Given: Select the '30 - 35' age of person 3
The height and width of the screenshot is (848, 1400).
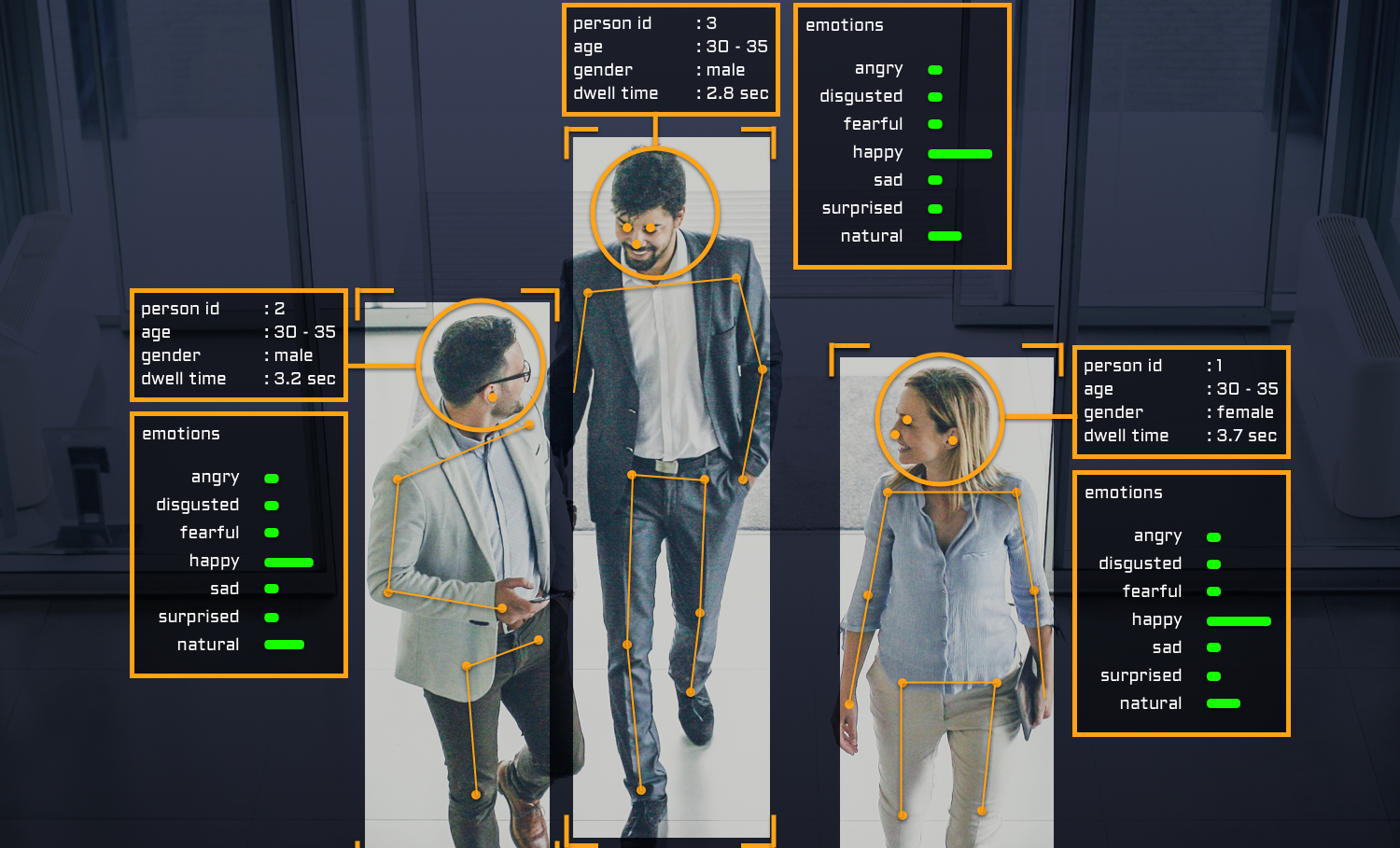Looking at the screenshot, I should (737, 47).
